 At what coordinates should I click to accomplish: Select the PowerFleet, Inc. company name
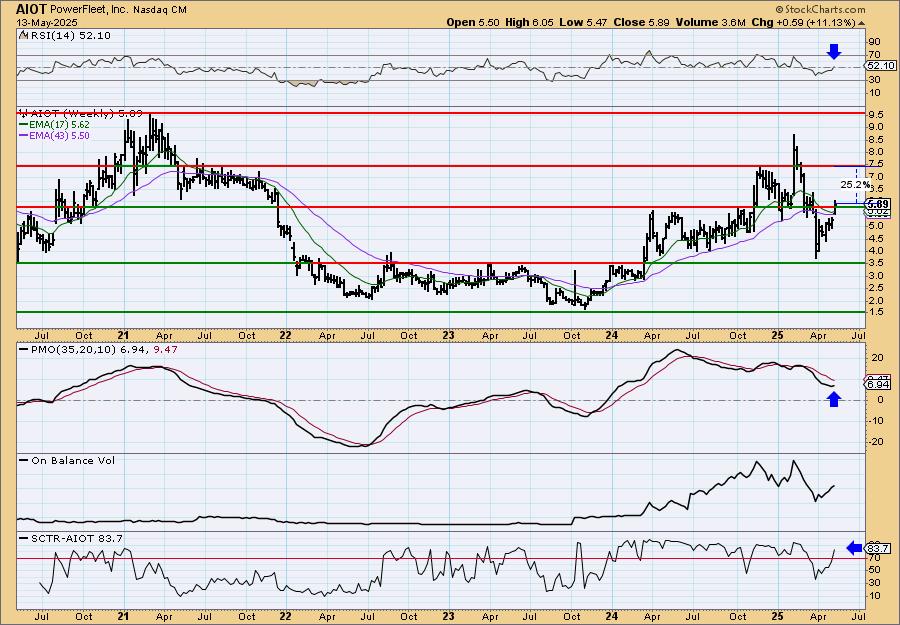pyautogui.click(x=89, y=10)
